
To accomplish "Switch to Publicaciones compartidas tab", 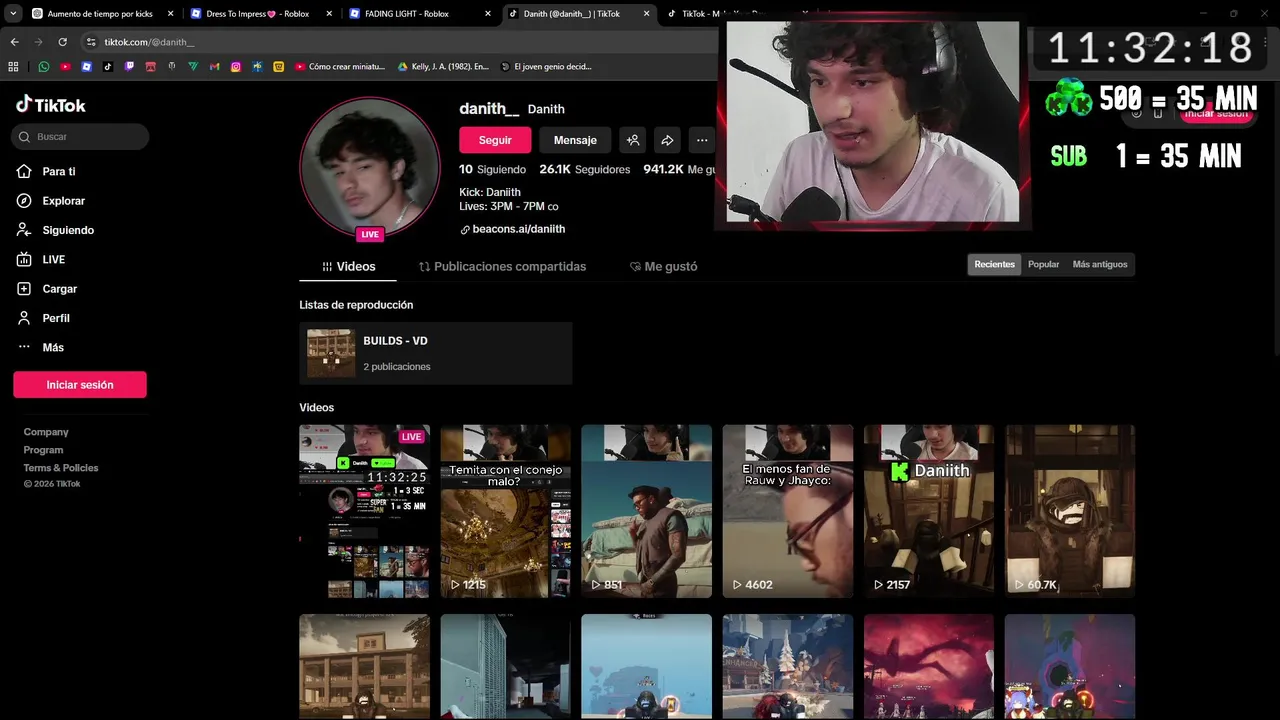I will (502, 267).
